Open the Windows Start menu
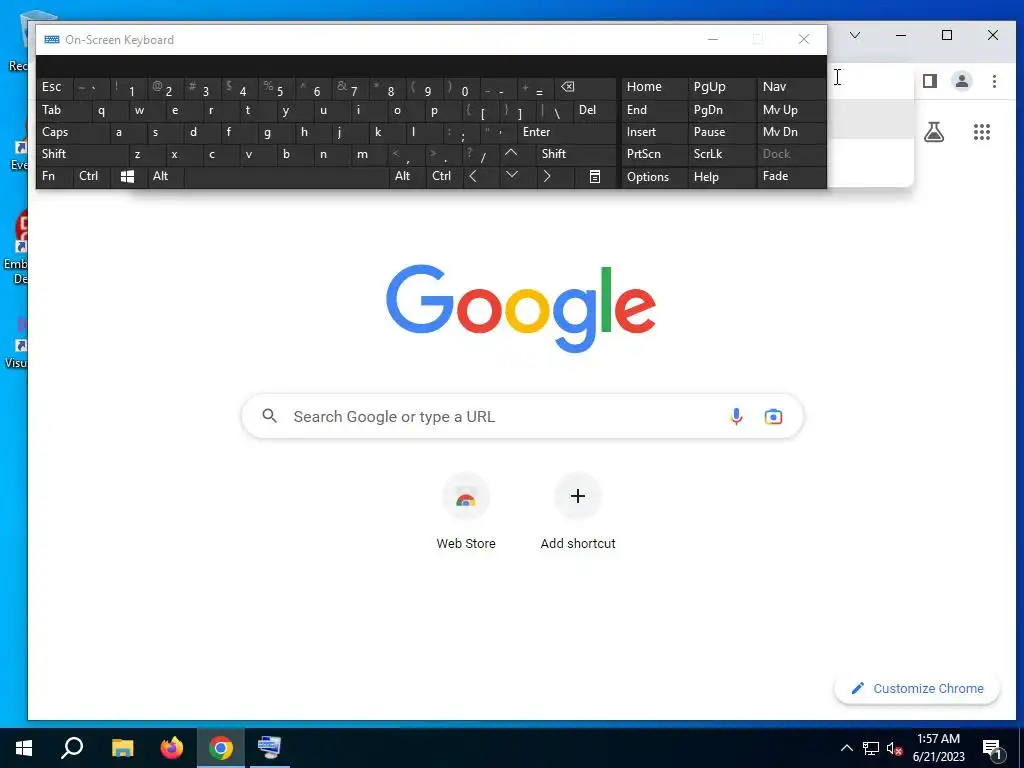Screen dimensions: 1024x768 [x=24, y=748]
